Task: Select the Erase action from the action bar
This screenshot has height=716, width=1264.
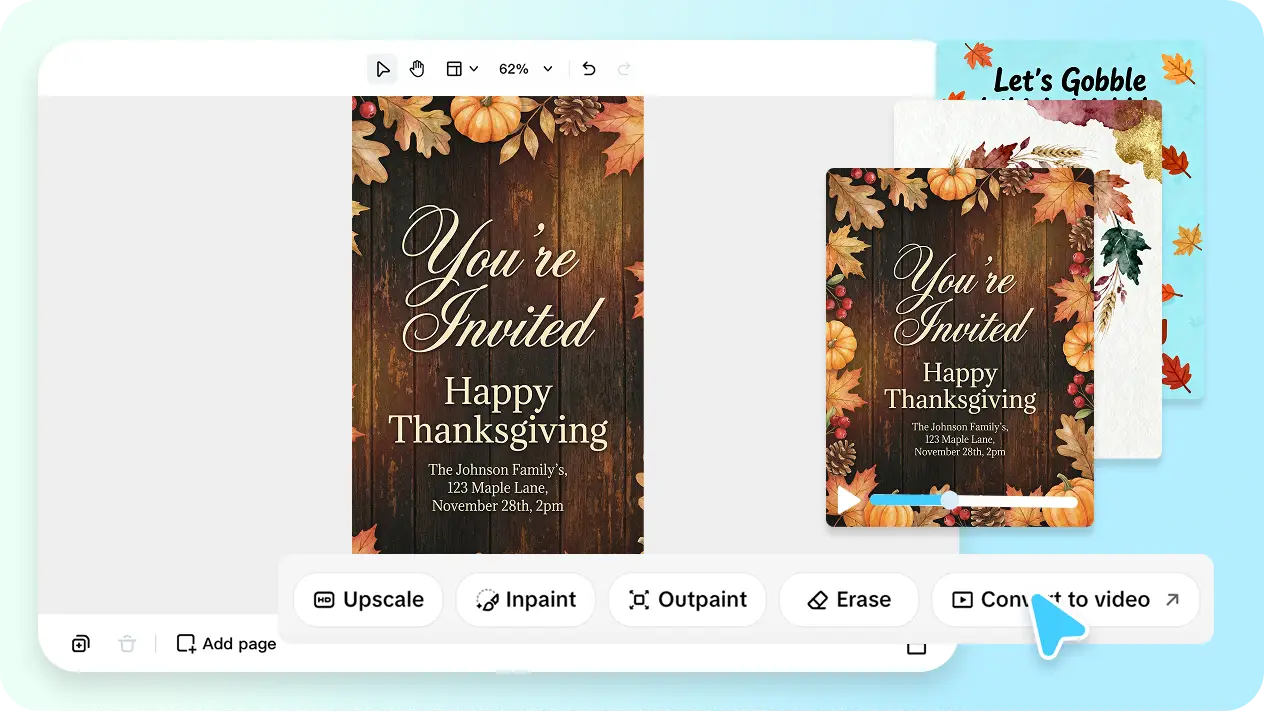Action: pyautogui.click(x=849, y=600)
